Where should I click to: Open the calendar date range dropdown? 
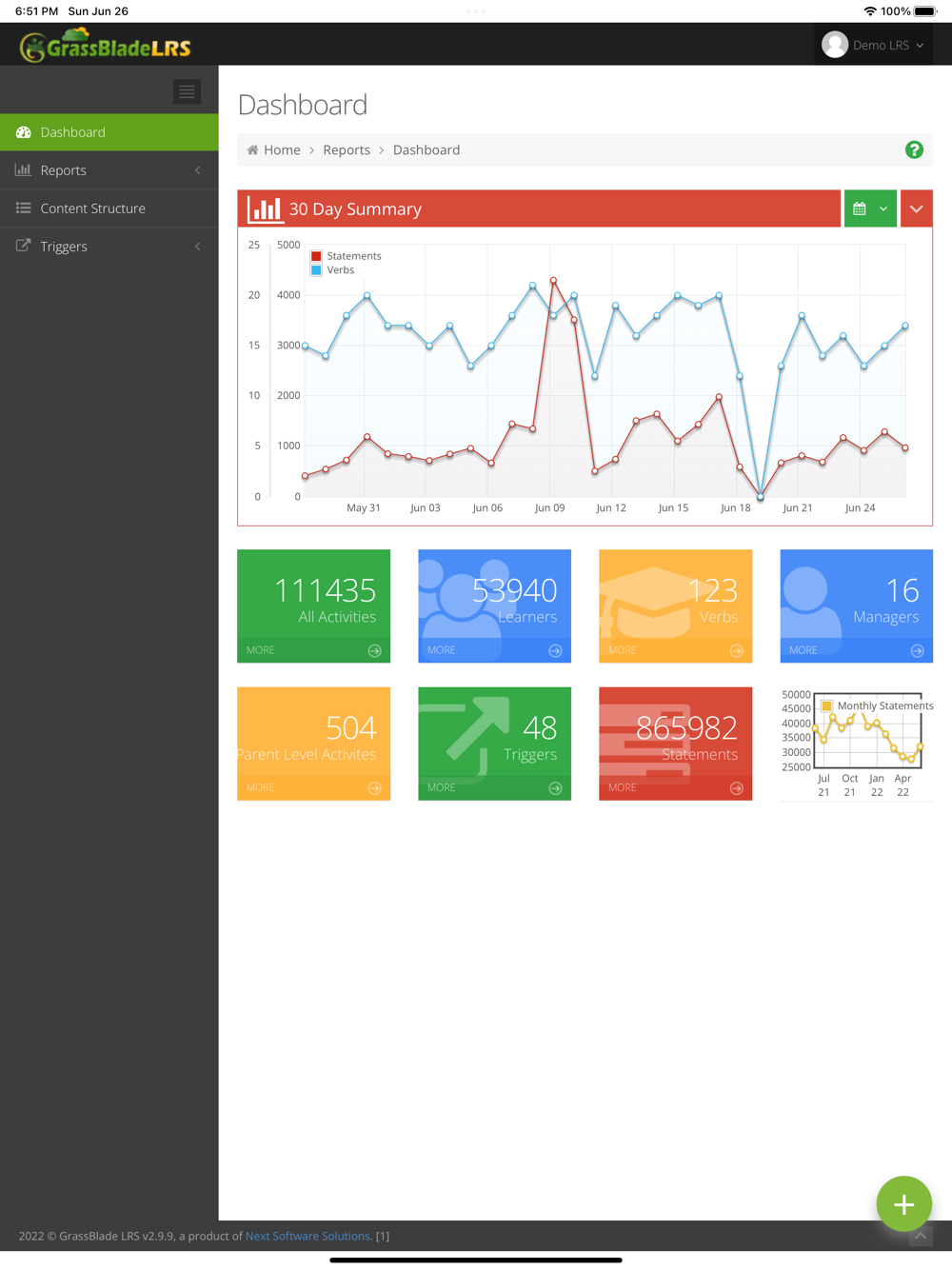click(x=870, y=208)
